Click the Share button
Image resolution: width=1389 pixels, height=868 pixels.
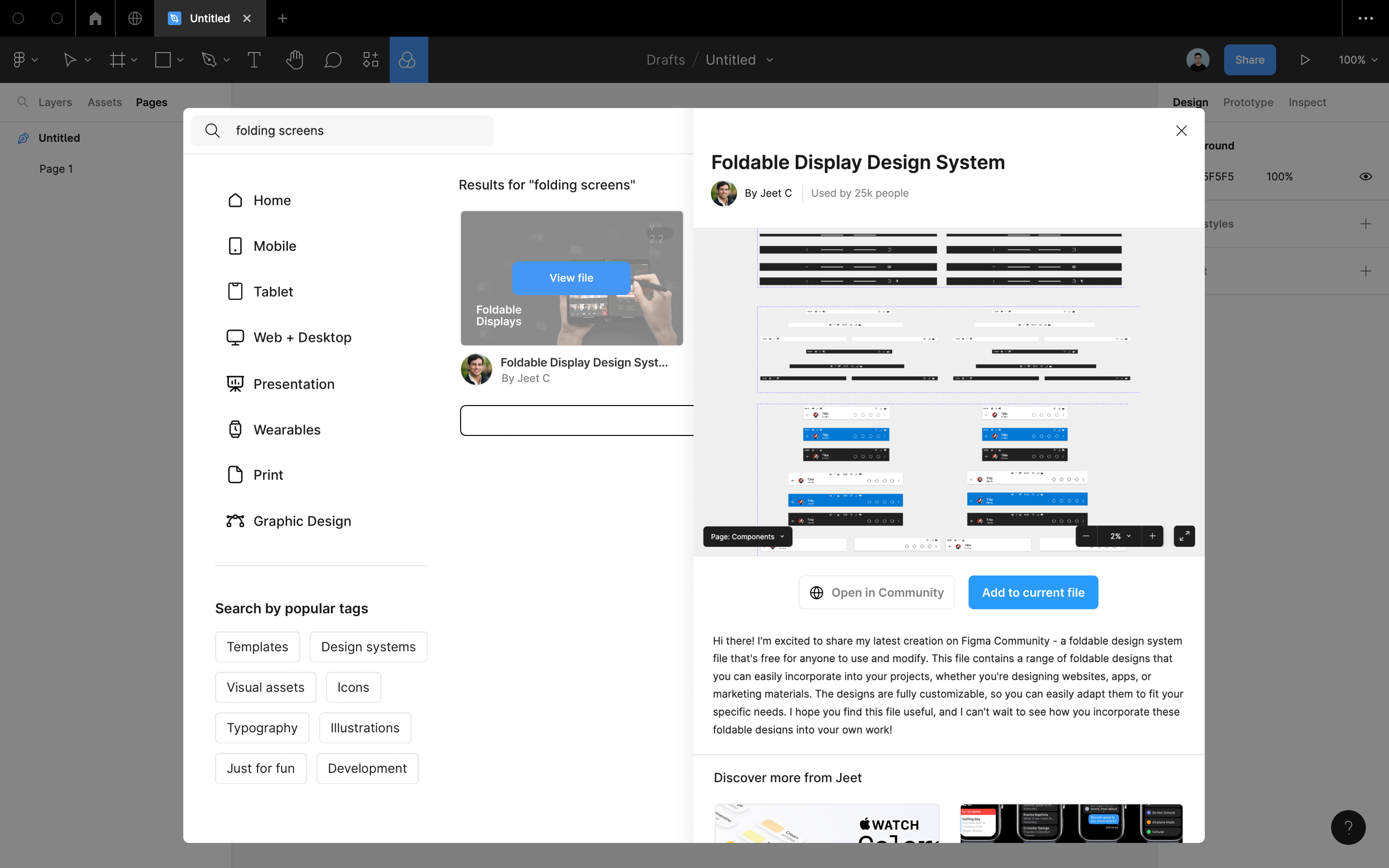click(1250, 60)
